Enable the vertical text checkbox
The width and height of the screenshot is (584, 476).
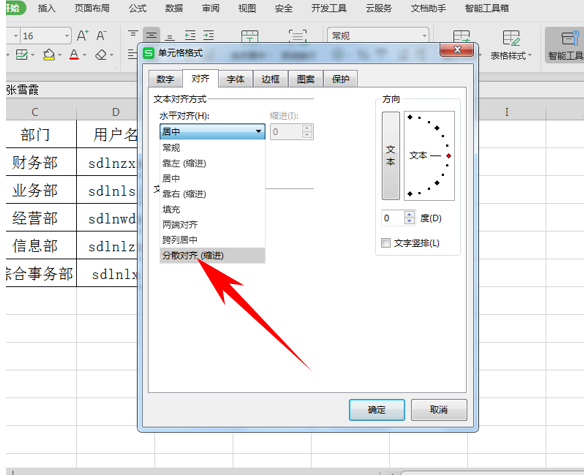point(386,243)
